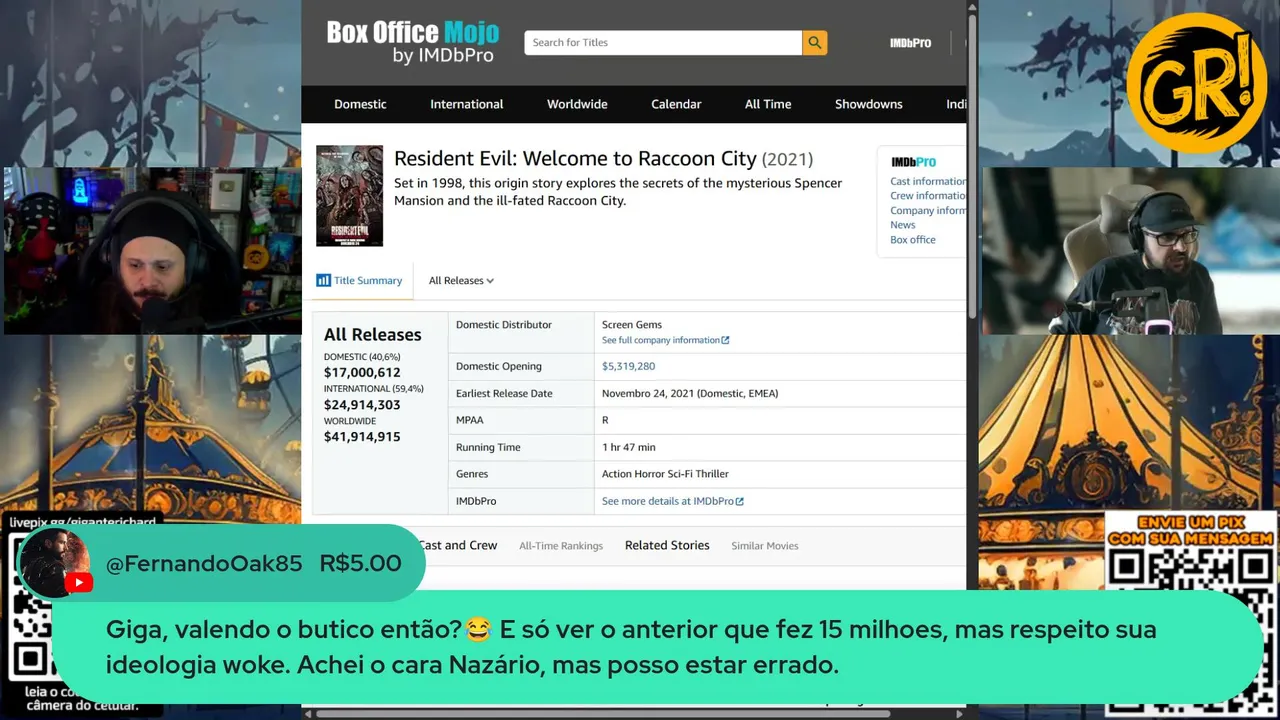1280x720 pixels.
Task: Click the Resident Evil movie poster
Action: click(x=349, y=196)
